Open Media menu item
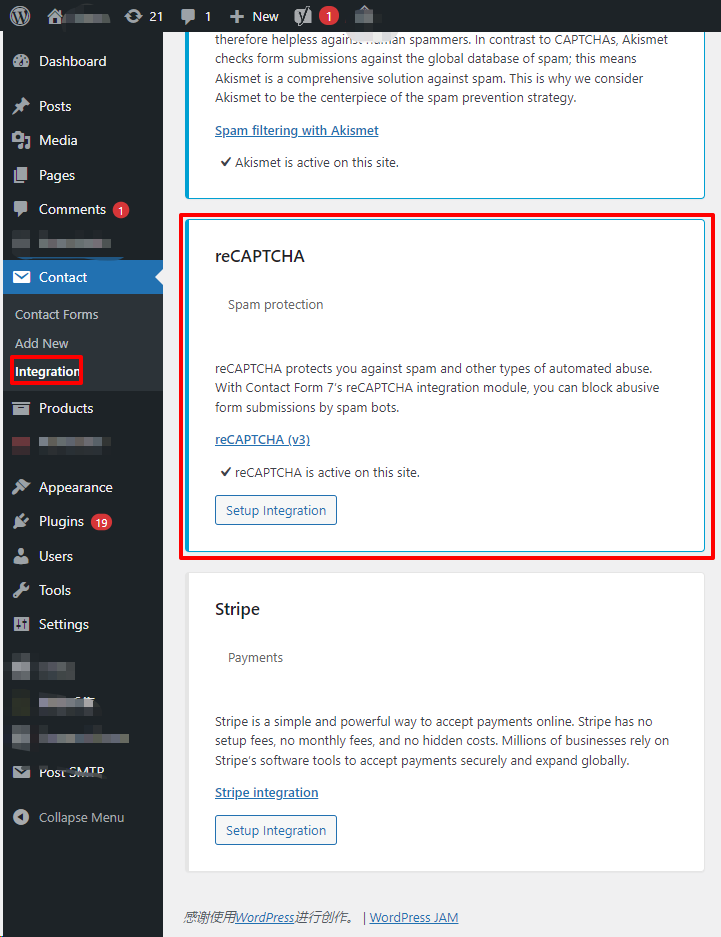This screenshot has height=937, width=721. point(58,140)
